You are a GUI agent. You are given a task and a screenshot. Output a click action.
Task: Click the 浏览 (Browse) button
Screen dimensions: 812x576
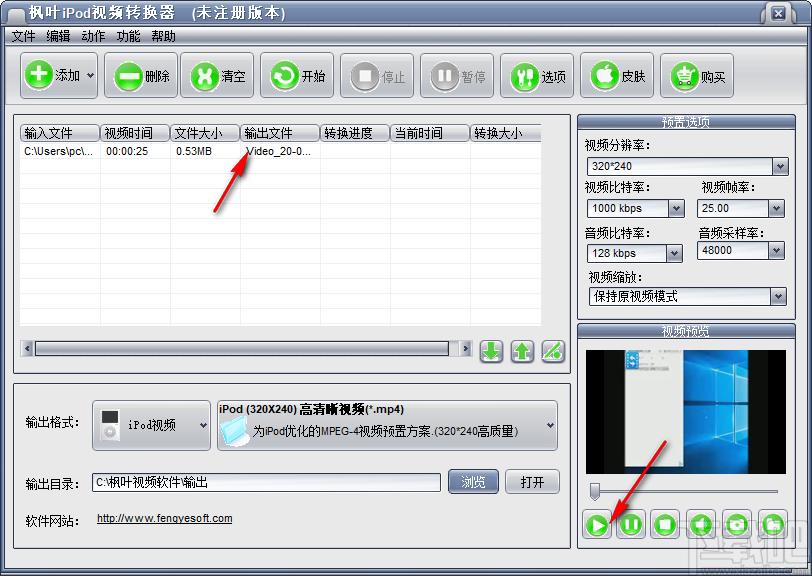coord(473,482)
